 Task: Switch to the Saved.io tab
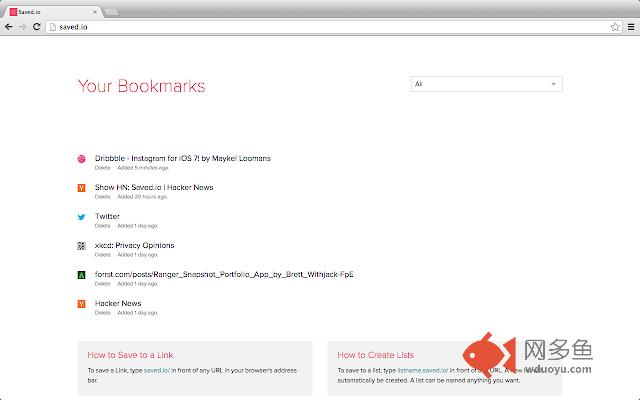pyautogui.click(x=50, y=10)
